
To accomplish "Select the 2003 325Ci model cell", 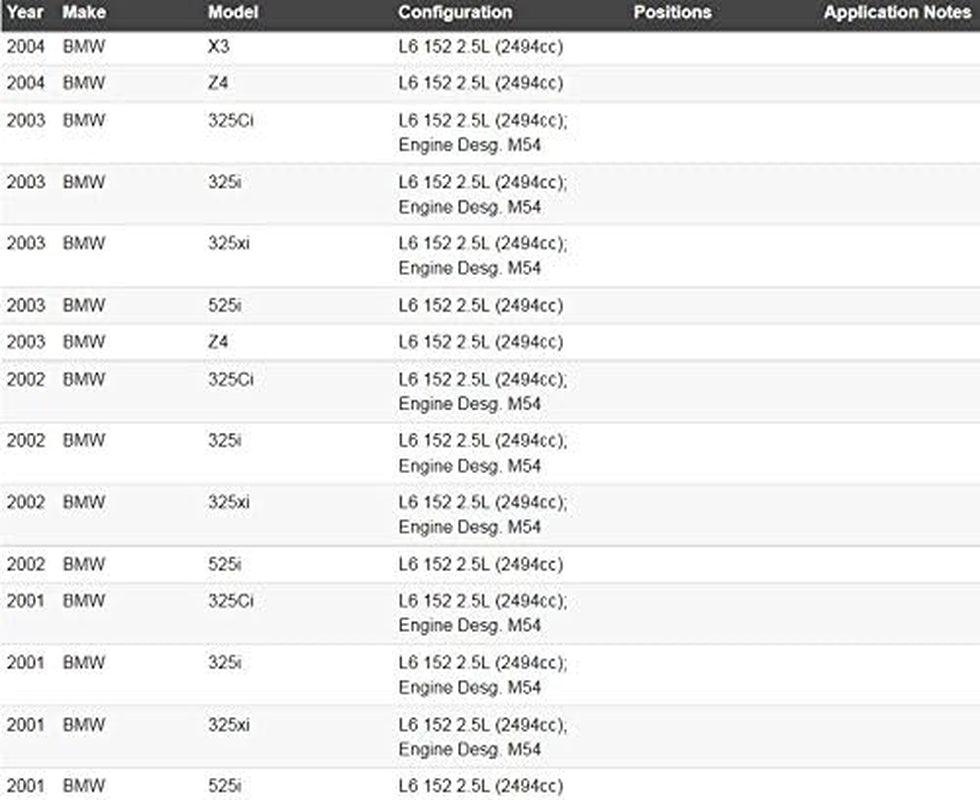I will 231,121.
